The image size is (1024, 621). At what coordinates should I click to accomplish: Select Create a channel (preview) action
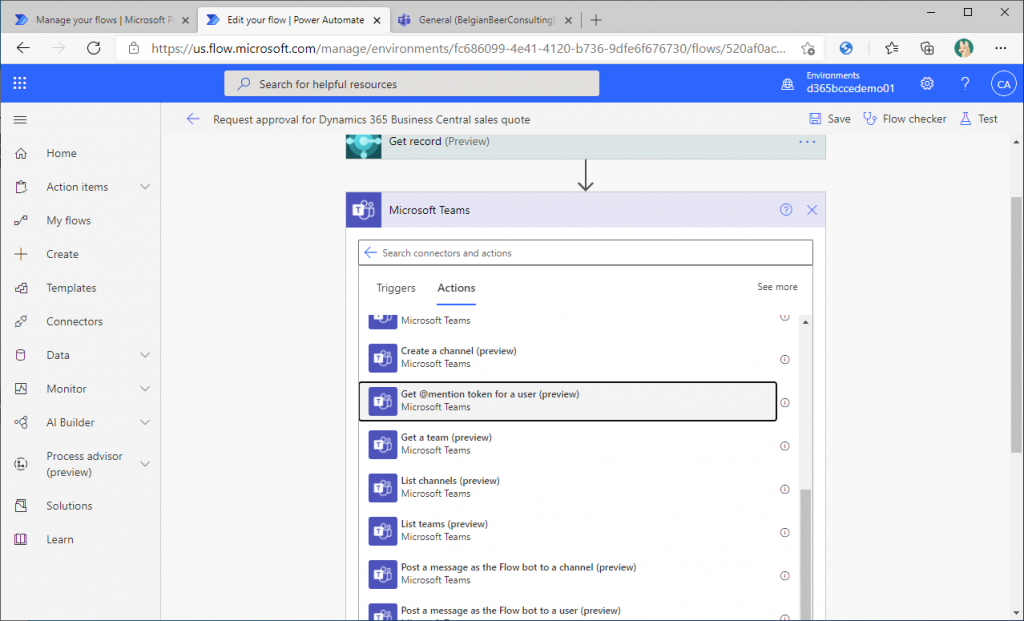pos(568,357)
